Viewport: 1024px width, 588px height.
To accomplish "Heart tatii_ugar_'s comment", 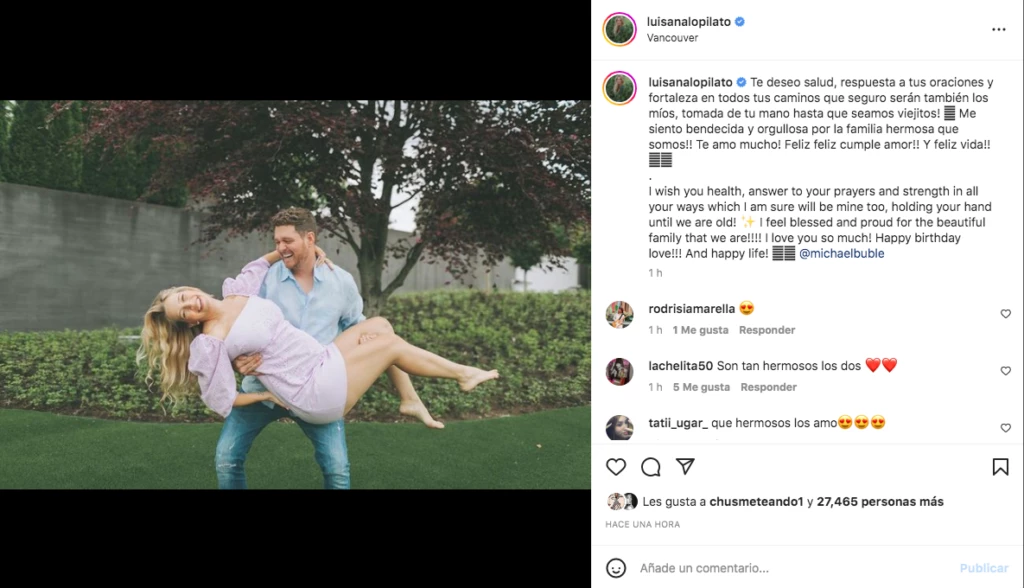I will (x=1006, y=427).
